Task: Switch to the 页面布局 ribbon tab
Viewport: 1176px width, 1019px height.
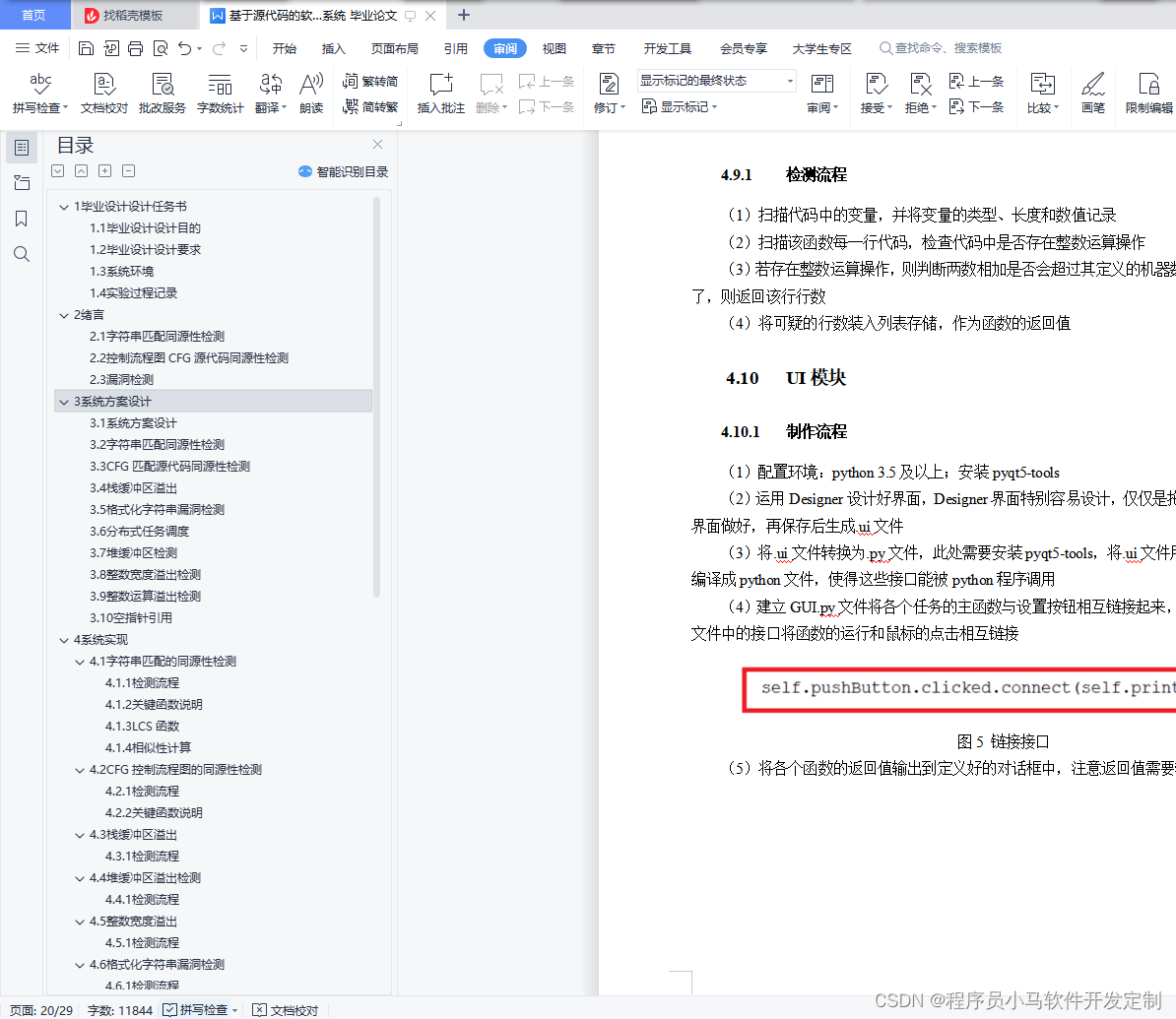Action: click(x=395, y=47)
